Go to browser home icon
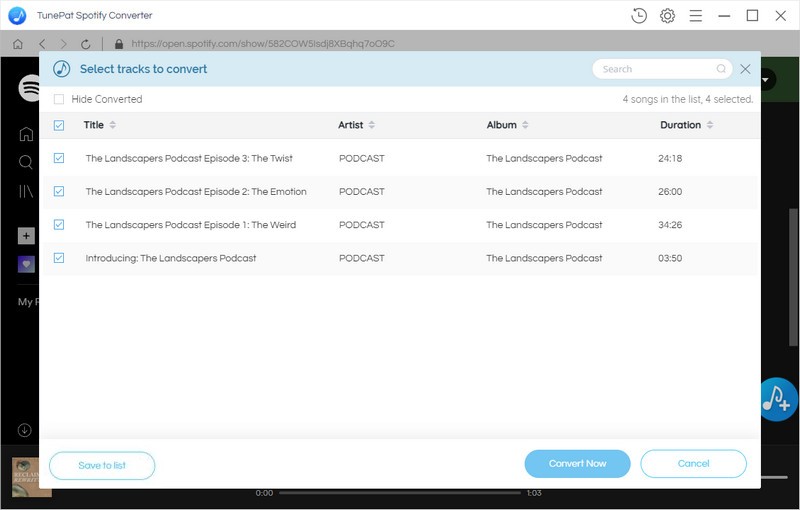Screen dimensions: 800x510 point(18,44)
